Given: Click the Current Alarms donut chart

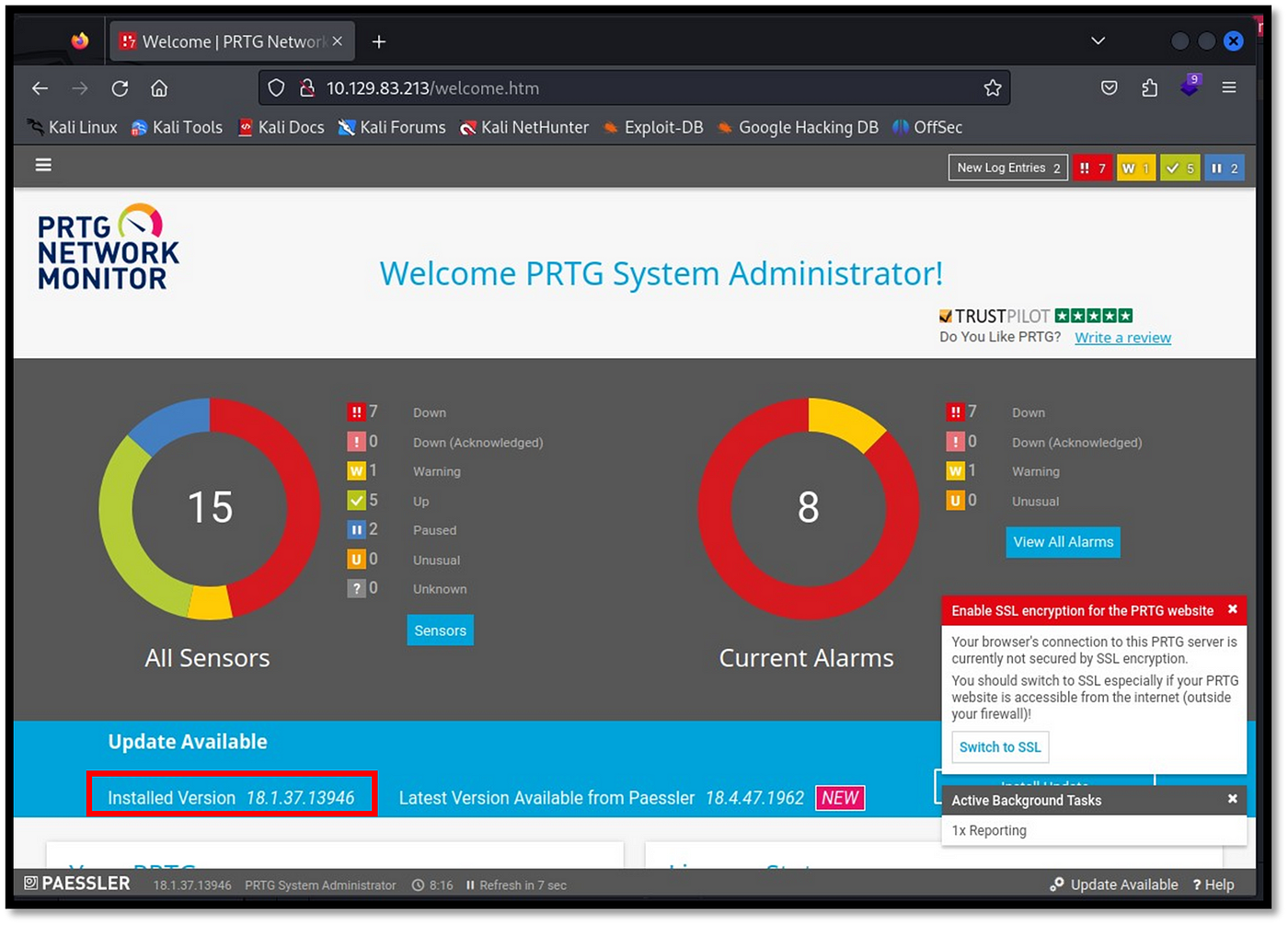Looking at the screenshot, I should pyautogui.click(x=809, y=508).
